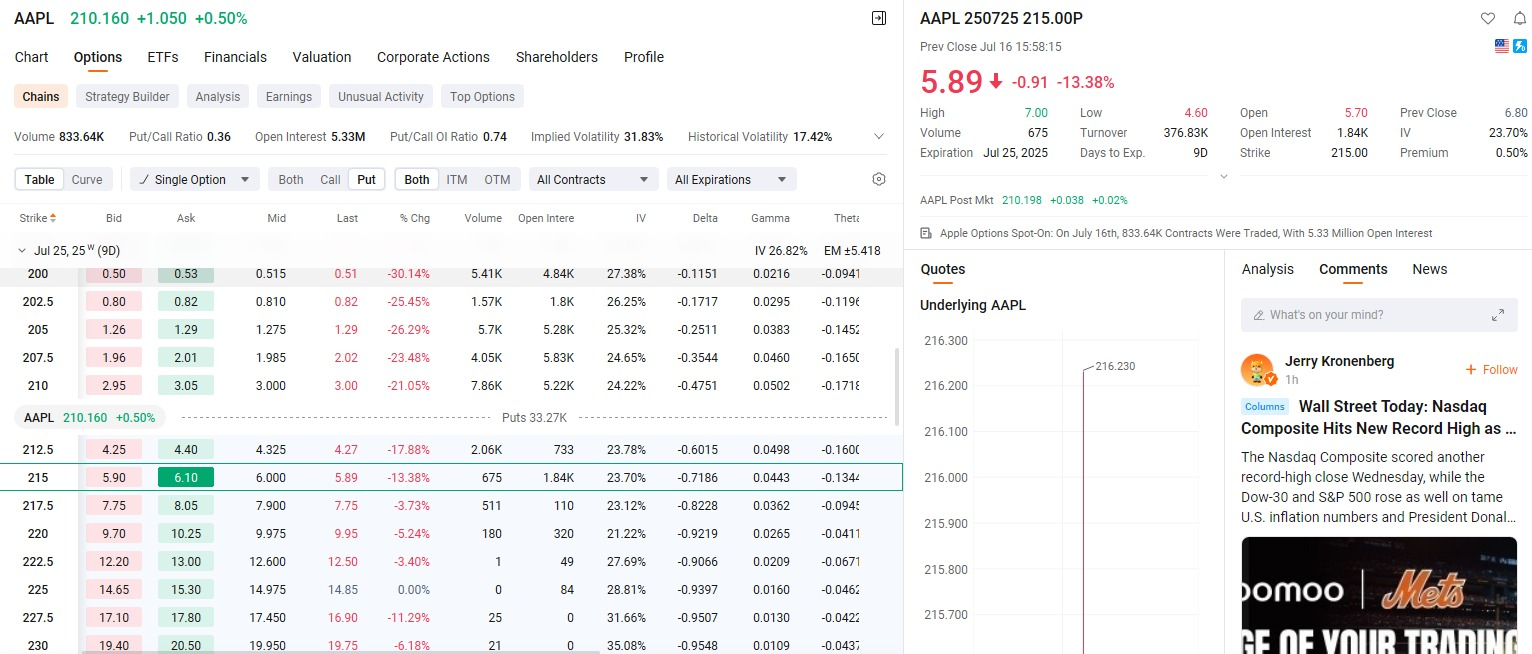This screenshot has height=654, width=1532.
Task: Switch to the Analysis tab beside Comments
Action: click(1268, 269)
